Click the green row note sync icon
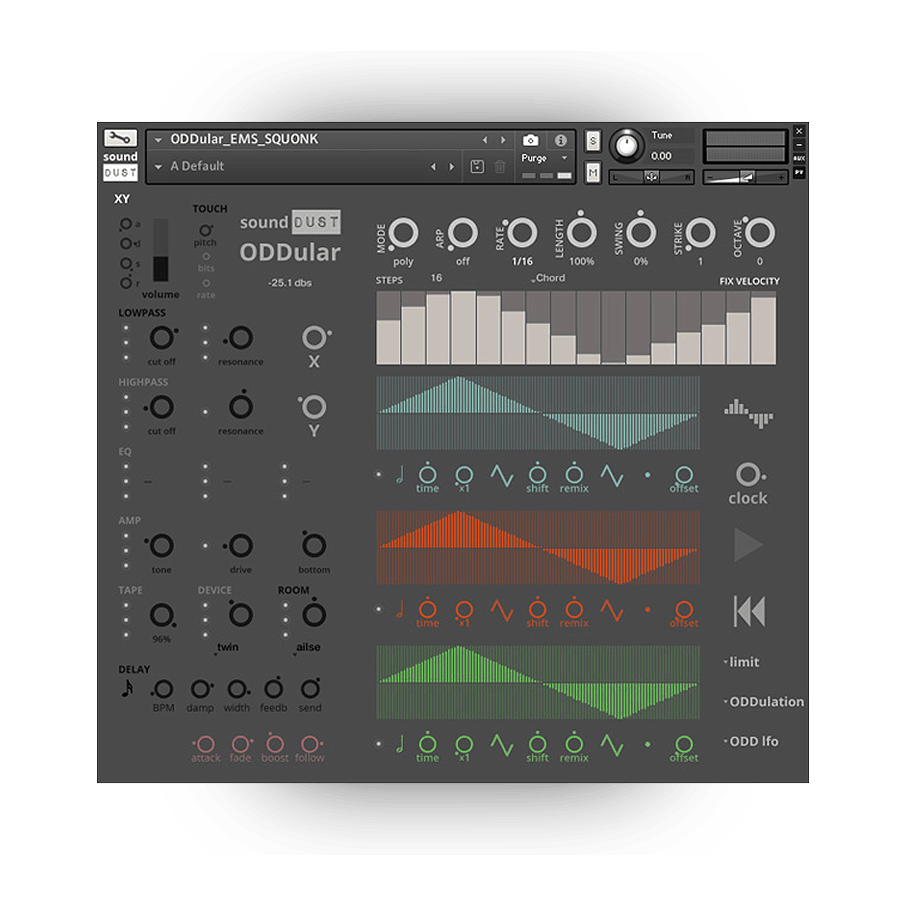 400,744
